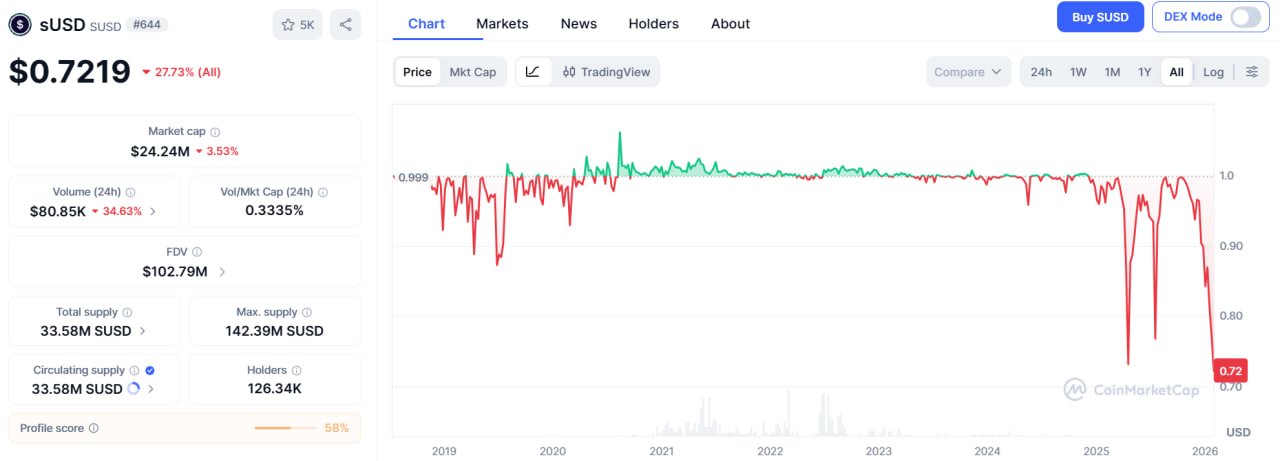Switch chart to Mkt Cap view
The height and width of the screenshot is (461, 1280).
[472, 72]
